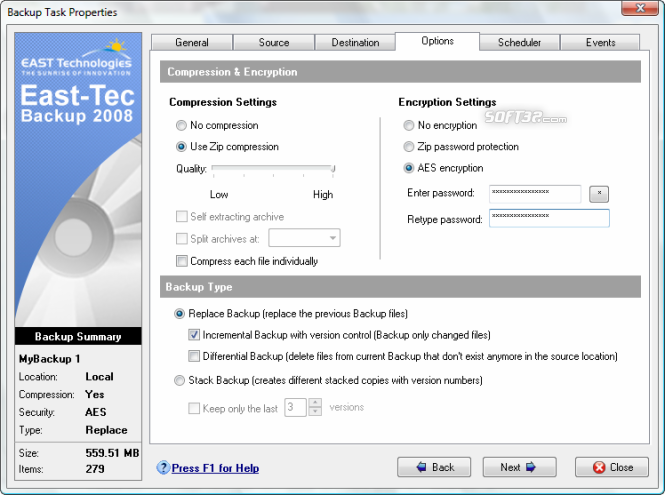
Task: Select AES encryption radio button
Action: click(408, 168)
